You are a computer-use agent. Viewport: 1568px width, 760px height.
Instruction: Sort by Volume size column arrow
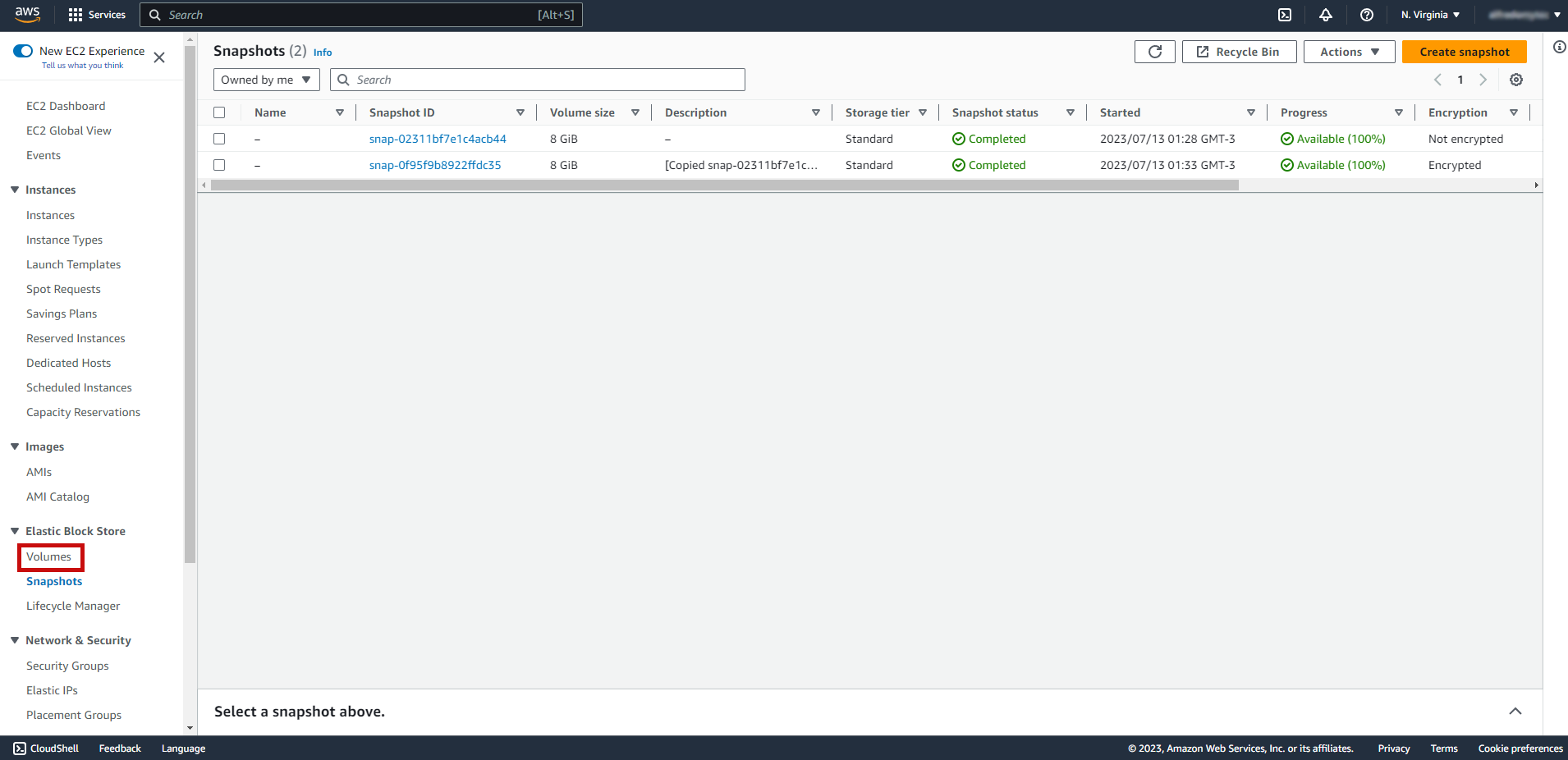(x=635, y=112)
